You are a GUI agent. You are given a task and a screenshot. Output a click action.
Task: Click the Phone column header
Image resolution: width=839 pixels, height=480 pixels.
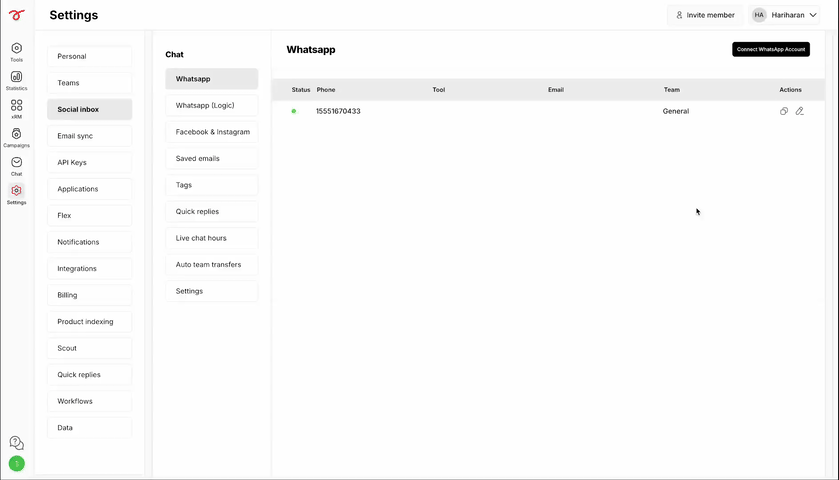click(x=326, y=90)
